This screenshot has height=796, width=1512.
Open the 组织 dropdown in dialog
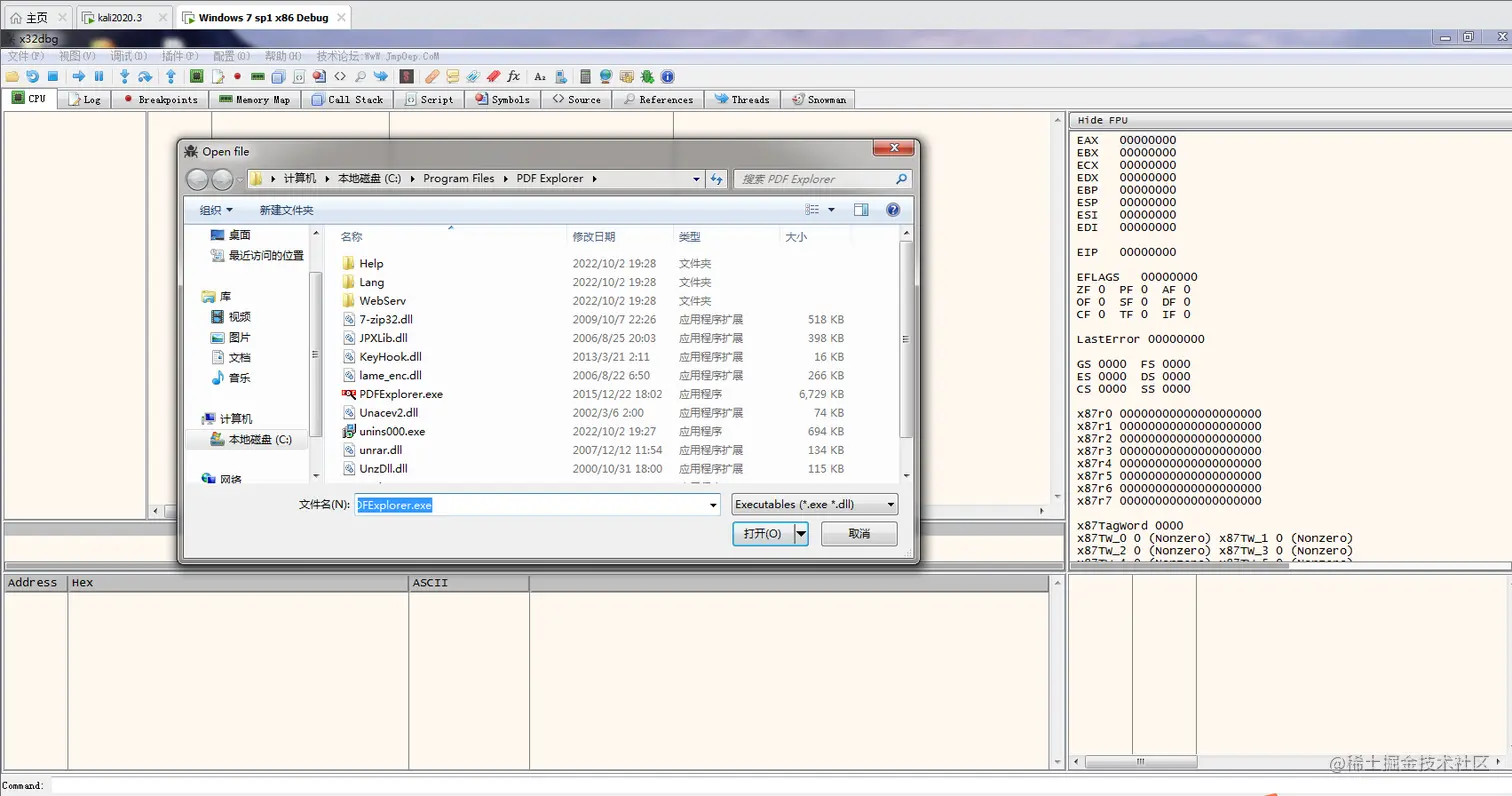(x=216, y=210)
